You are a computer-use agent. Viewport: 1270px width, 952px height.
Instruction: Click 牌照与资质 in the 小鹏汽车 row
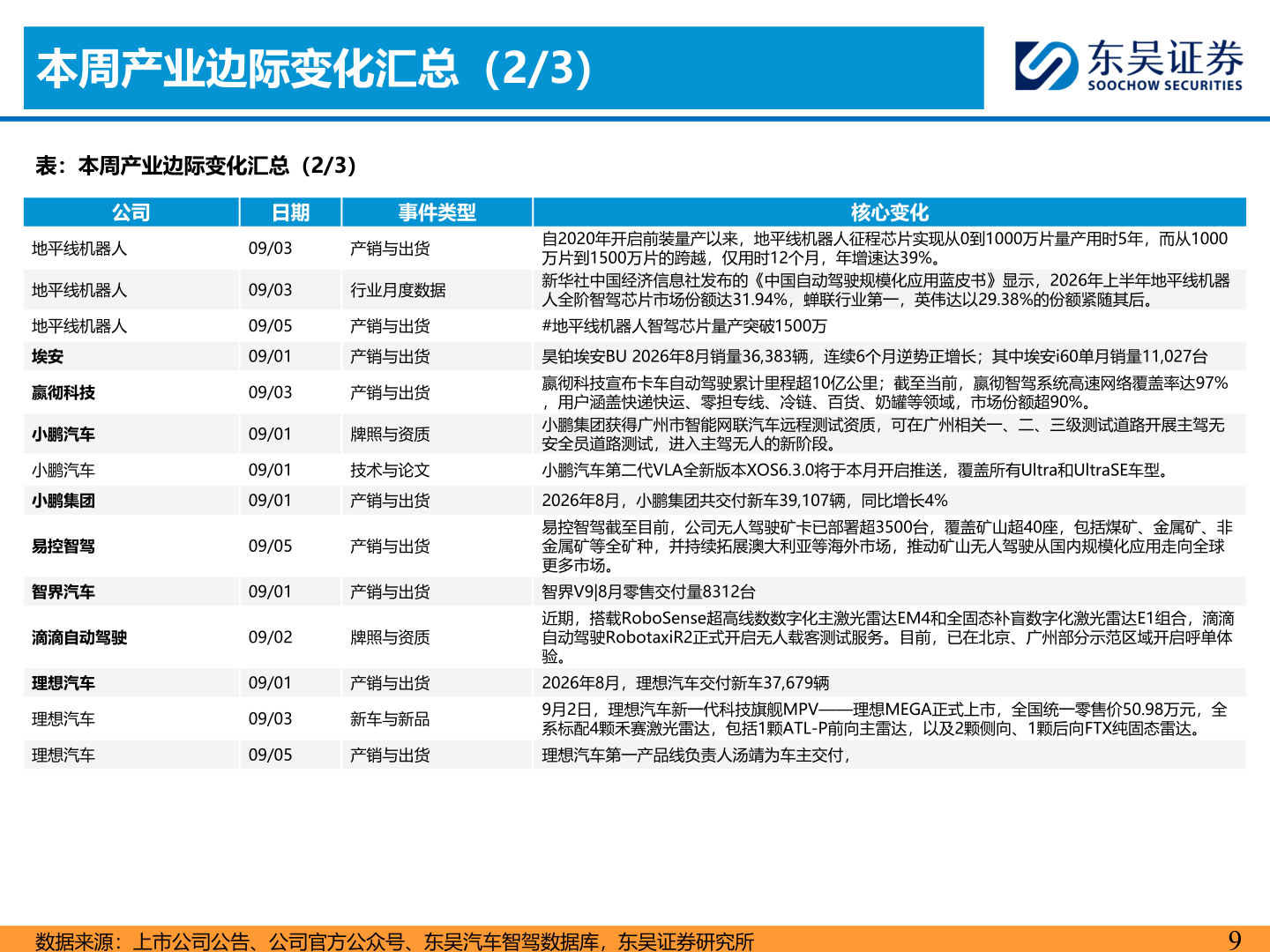pyautogui.click(x=390, y=434)
